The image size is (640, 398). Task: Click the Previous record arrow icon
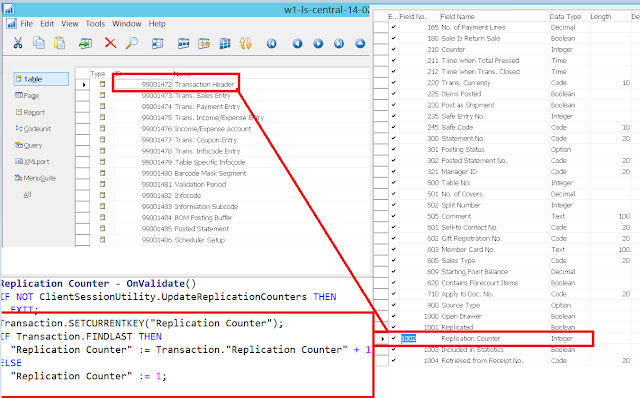click(x=298, y=43)
